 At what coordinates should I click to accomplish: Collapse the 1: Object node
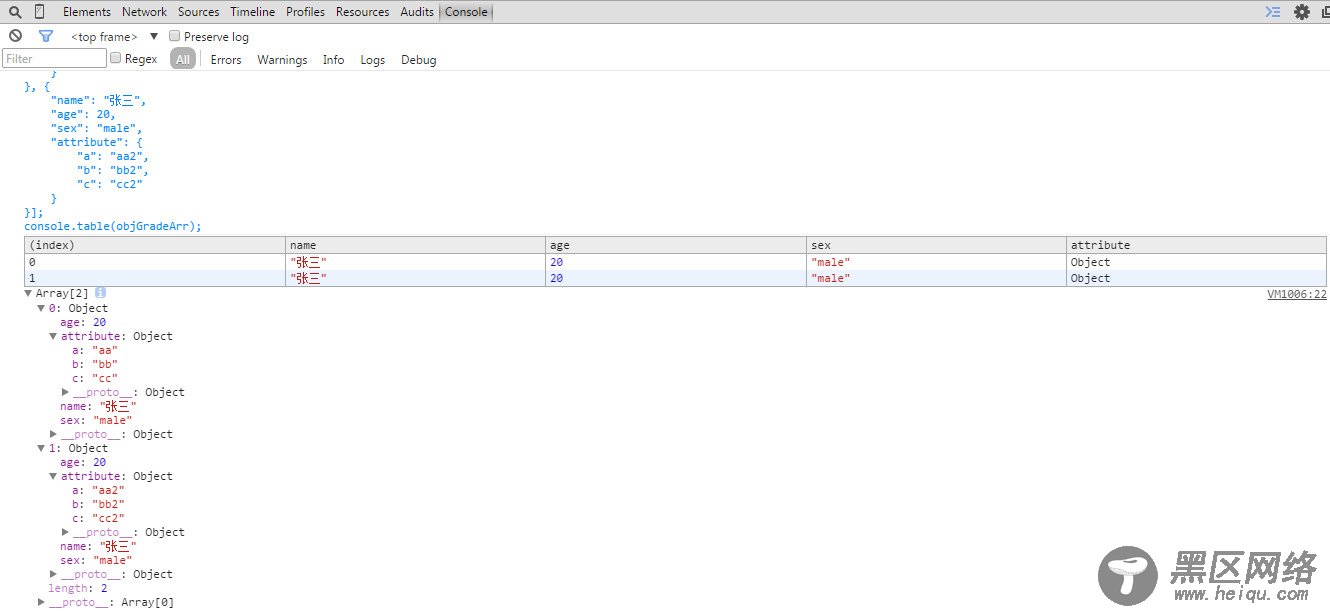pos(41,448)
